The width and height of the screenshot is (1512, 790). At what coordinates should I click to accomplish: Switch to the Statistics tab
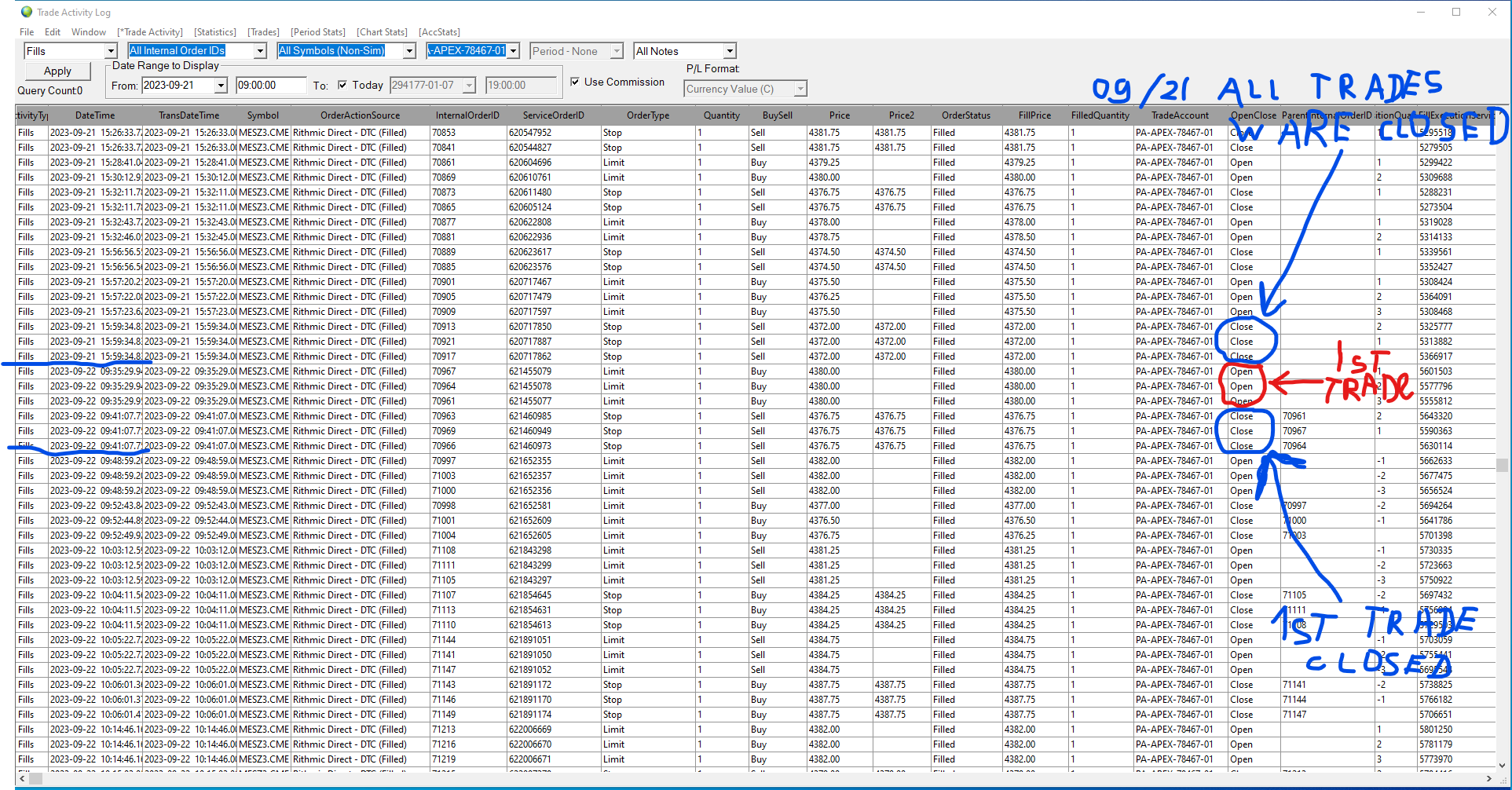(x=215, y=32)
